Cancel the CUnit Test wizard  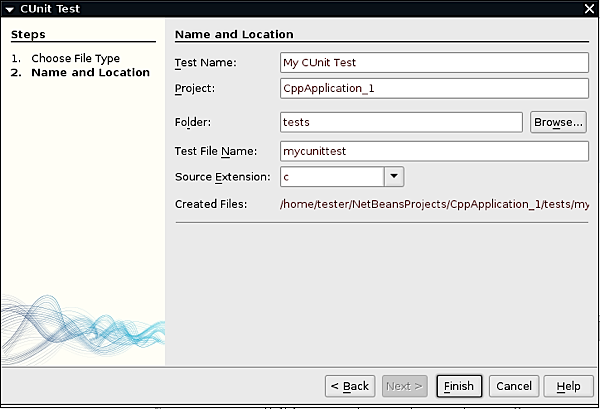[x=513, y=386]
